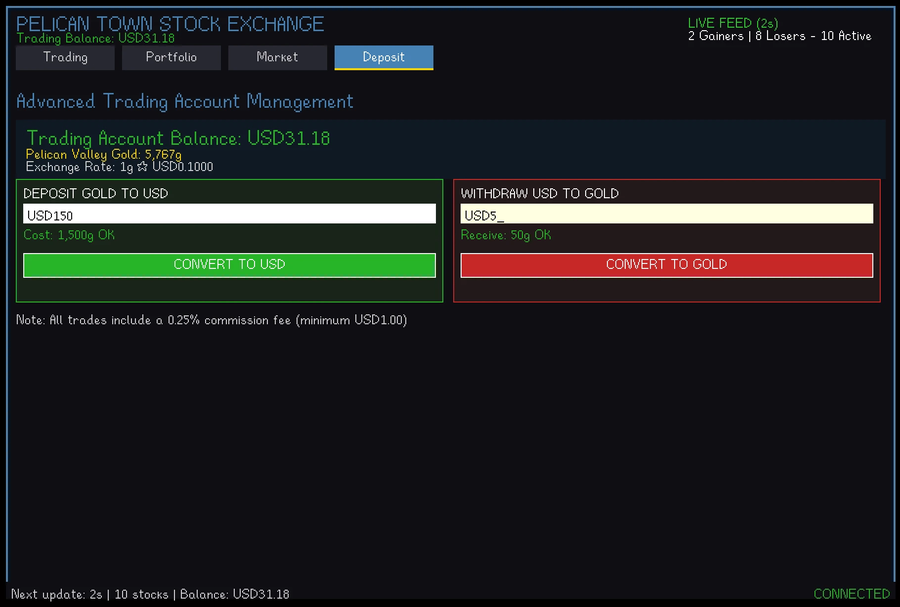Click the PELICAN TOWN STOCK EXCHANGE title
Viewport: 900px width, 607px height.
tap(170, 24)
